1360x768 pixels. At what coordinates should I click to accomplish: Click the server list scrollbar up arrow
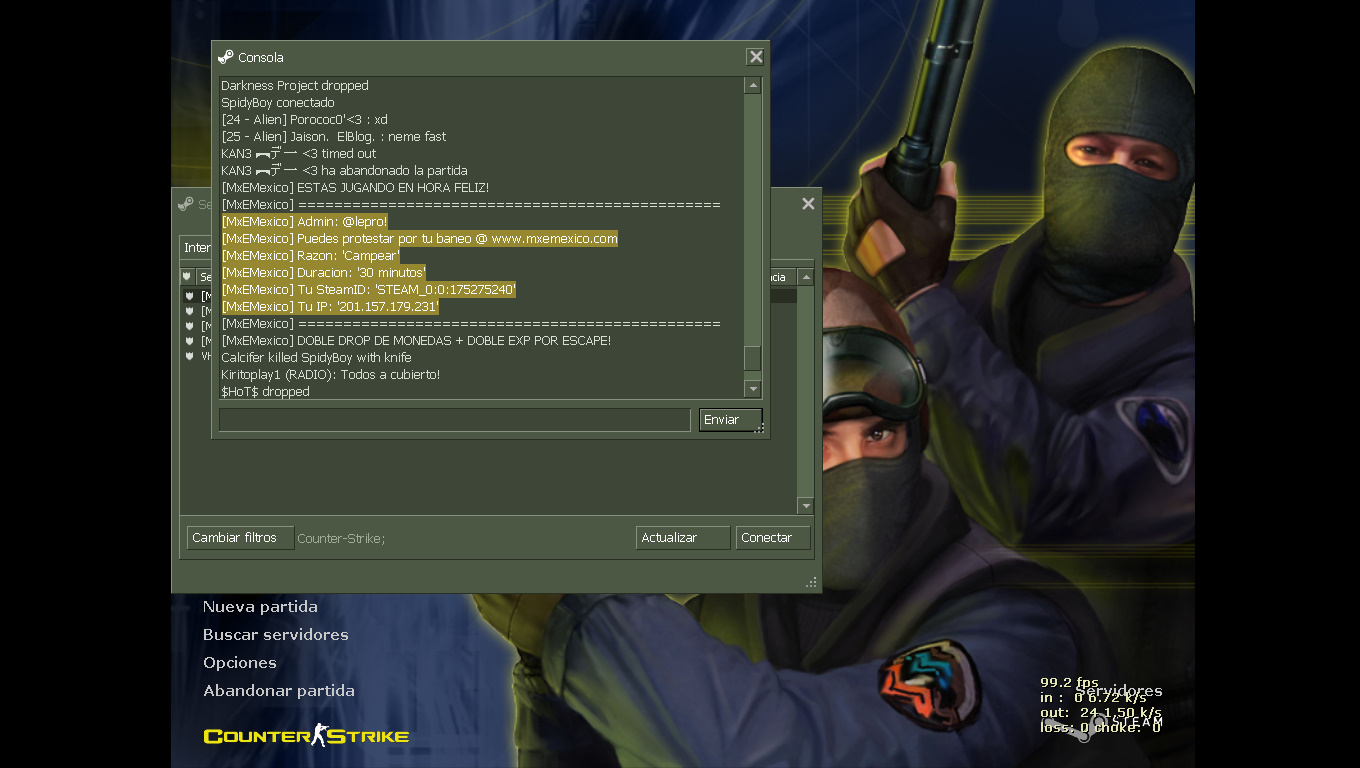coord(806,277)
